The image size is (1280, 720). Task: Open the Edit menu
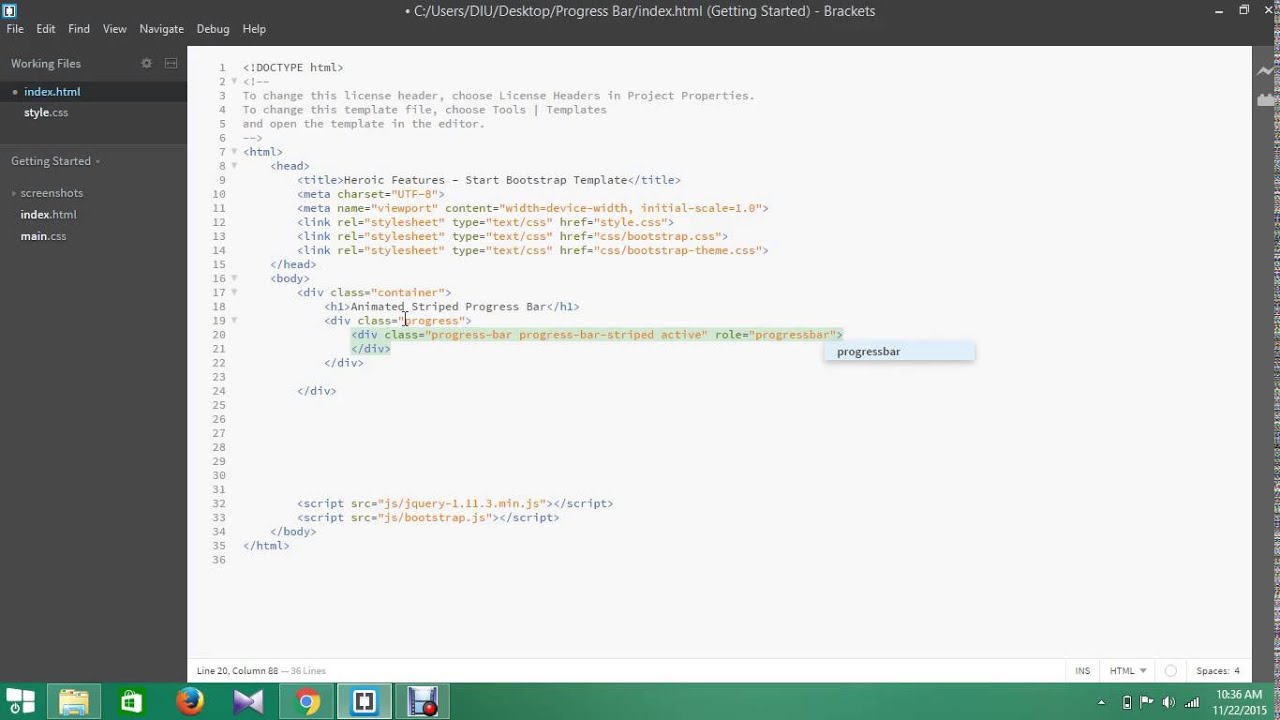click(46, 29)
